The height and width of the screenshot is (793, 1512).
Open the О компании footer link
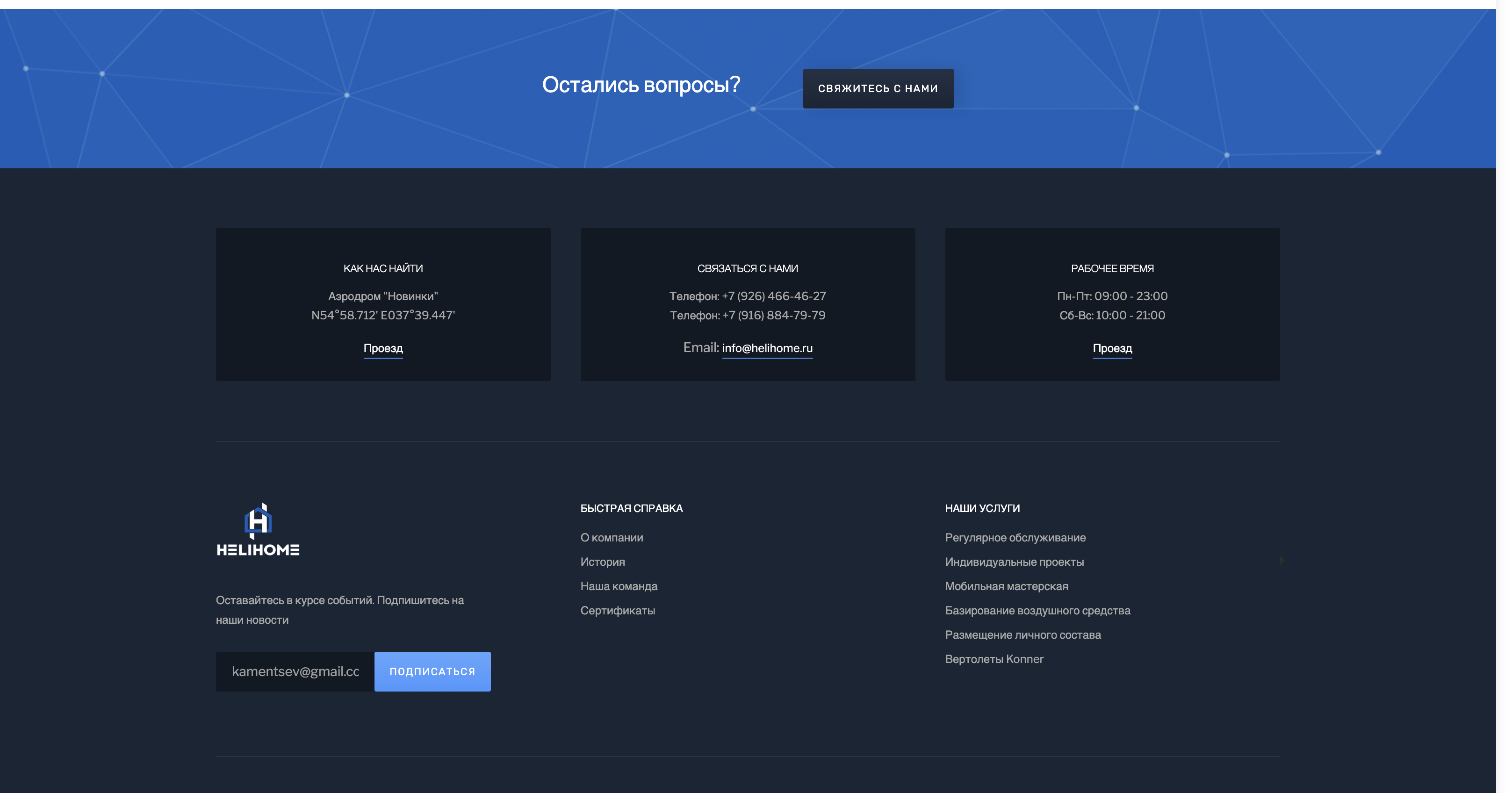[x=611, y=538]
